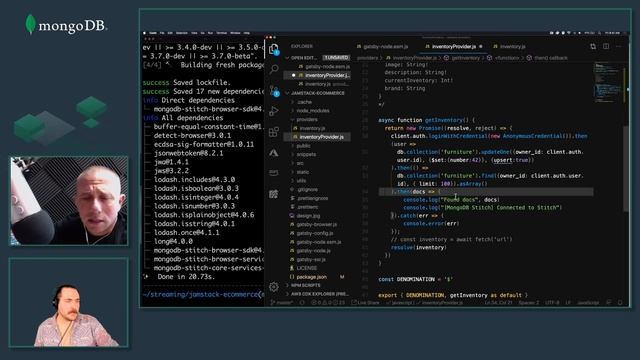Click the Live Share button in status bar
Screen dimensions: 640x360
click(x=365, y=302)
